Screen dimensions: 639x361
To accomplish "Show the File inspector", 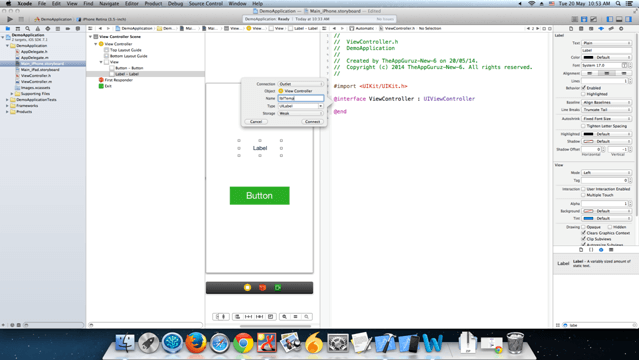I will [x=571, y=29].
